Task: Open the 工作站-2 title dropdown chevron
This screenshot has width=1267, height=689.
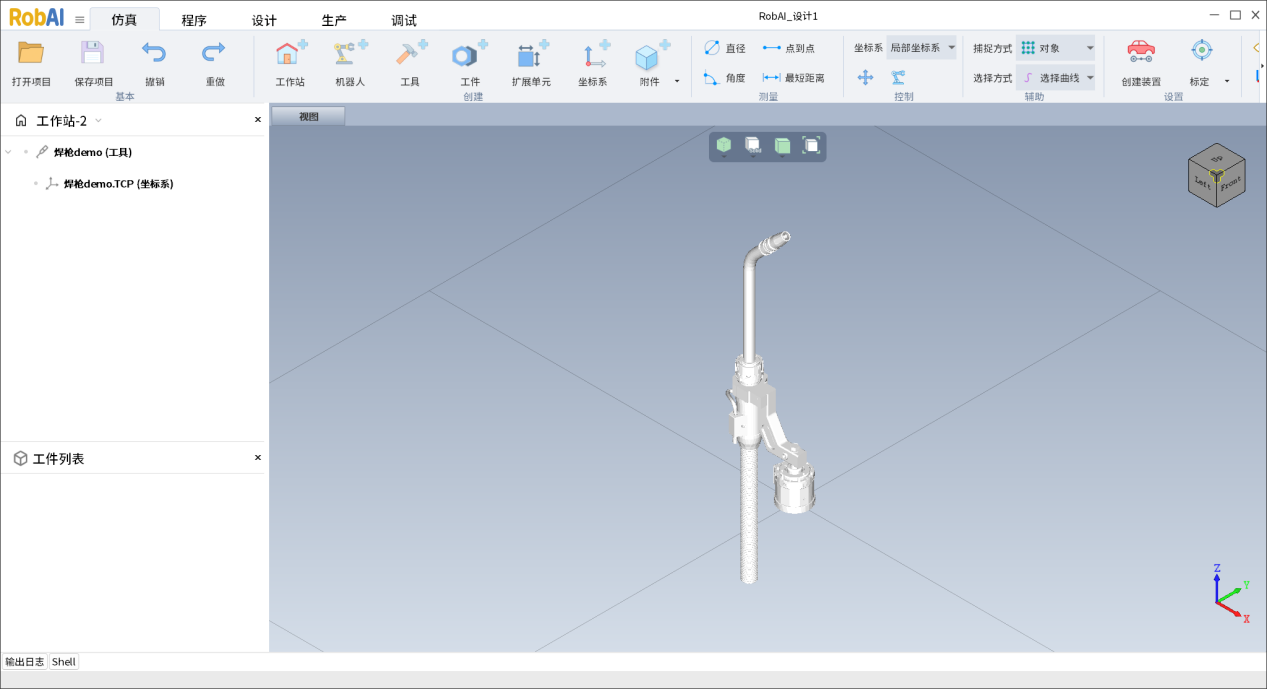Action: 98,121
